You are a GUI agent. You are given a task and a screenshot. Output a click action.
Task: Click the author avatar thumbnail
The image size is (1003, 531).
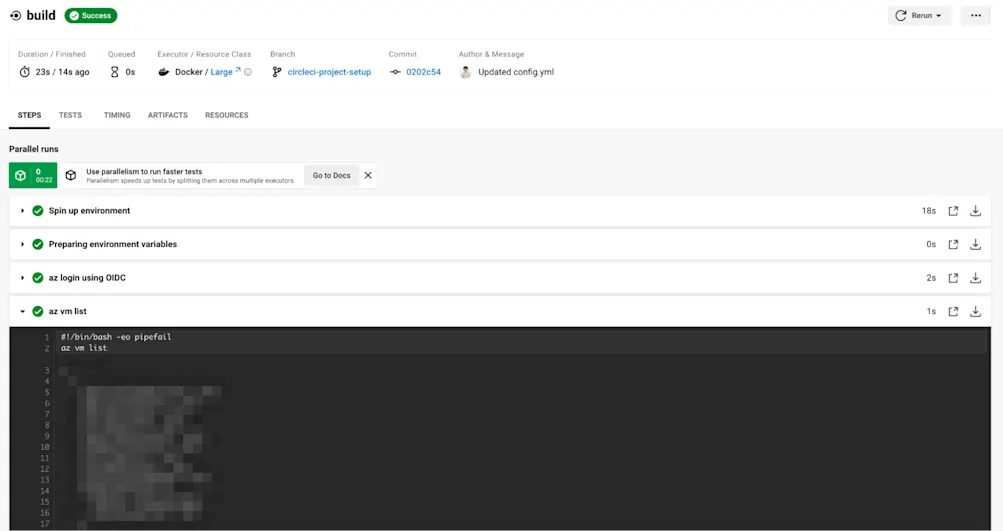point(466,72)
